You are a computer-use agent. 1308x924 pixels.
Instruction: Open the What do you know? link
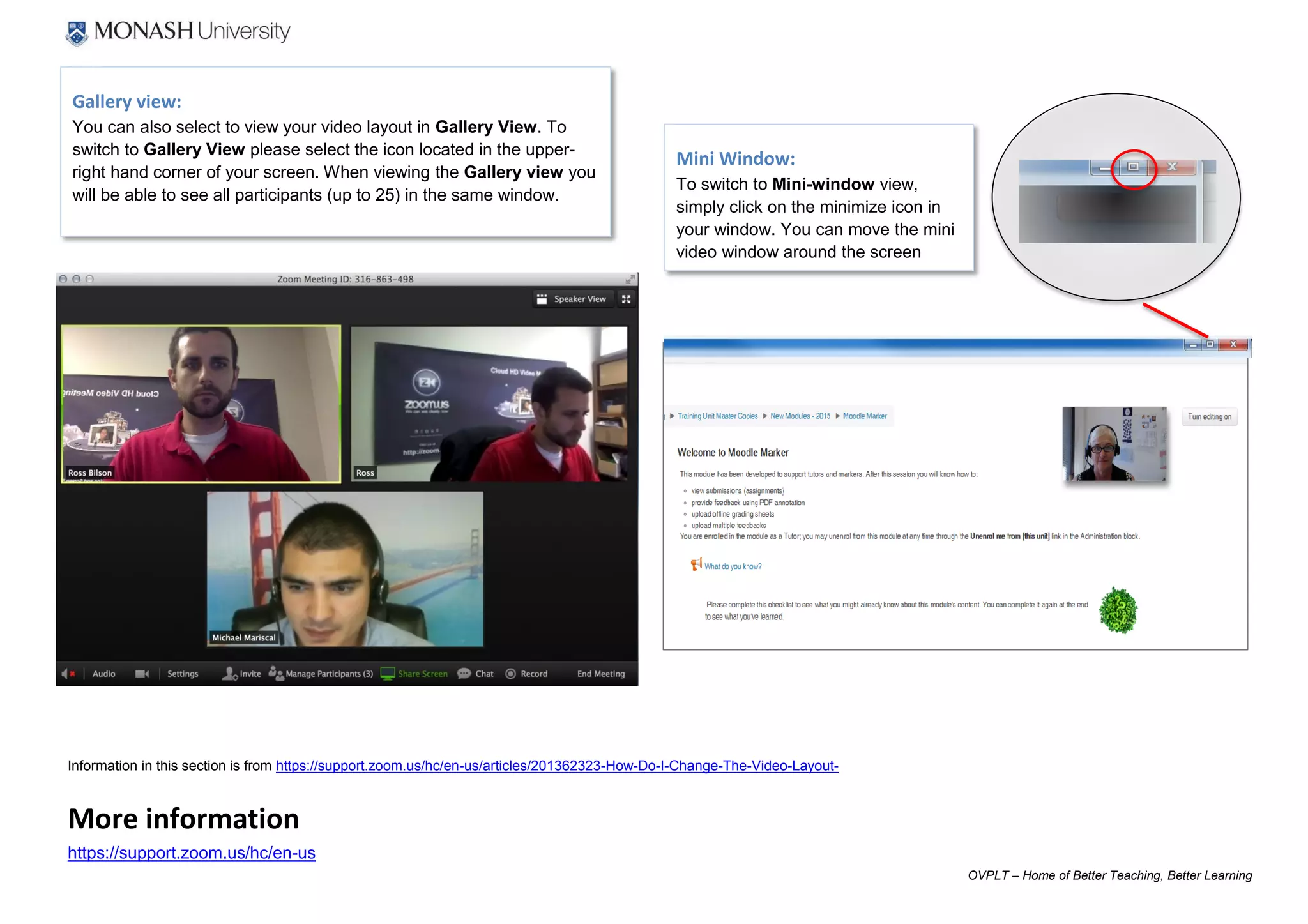[733, 566]
